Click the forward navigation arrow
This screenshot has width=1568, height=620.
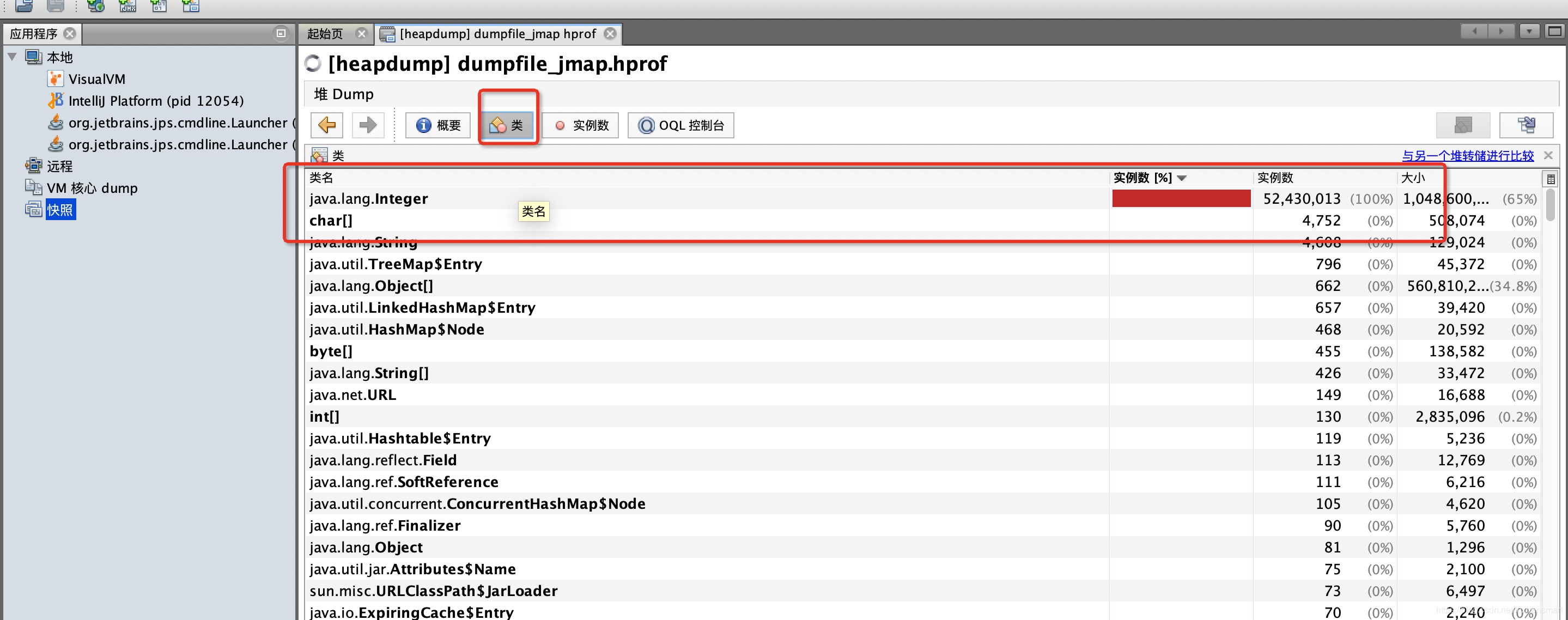point(368,125)
